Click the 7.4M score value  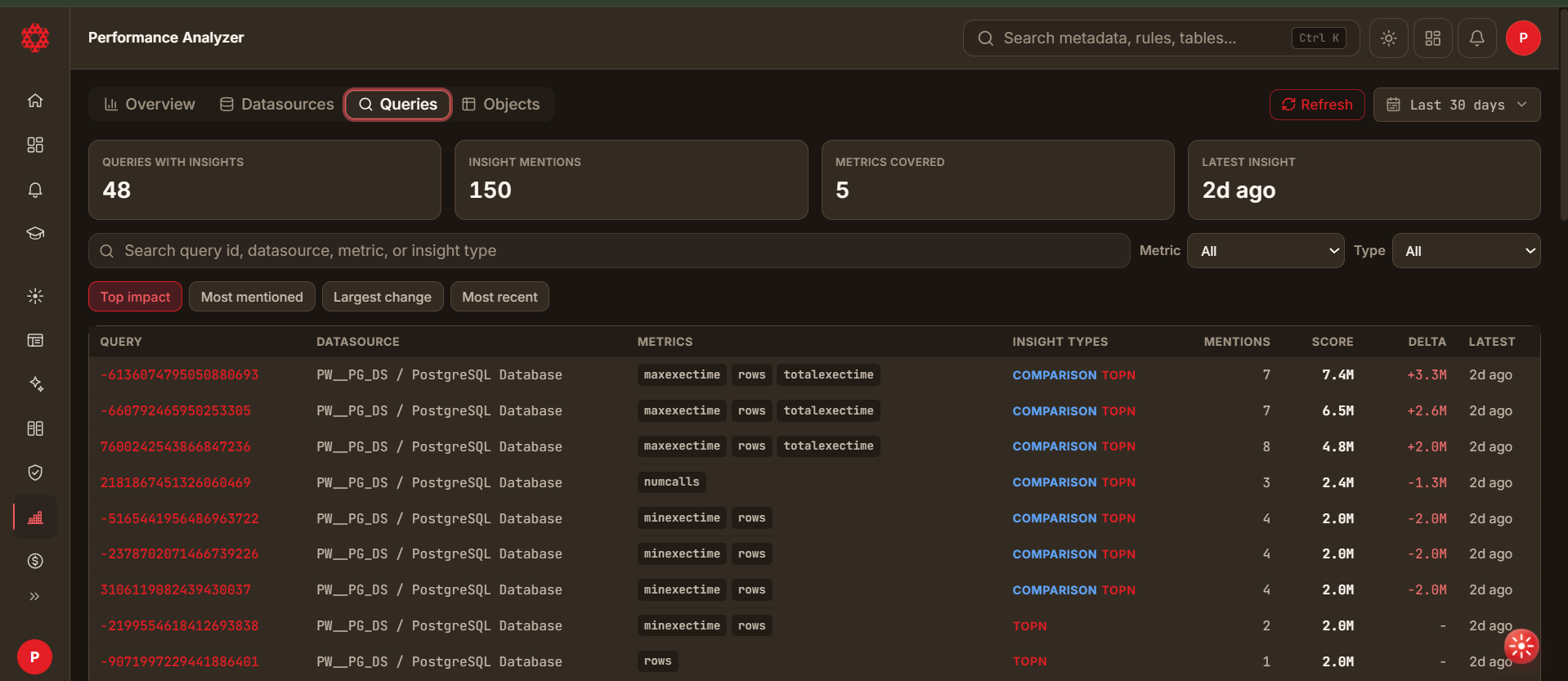1338,374
